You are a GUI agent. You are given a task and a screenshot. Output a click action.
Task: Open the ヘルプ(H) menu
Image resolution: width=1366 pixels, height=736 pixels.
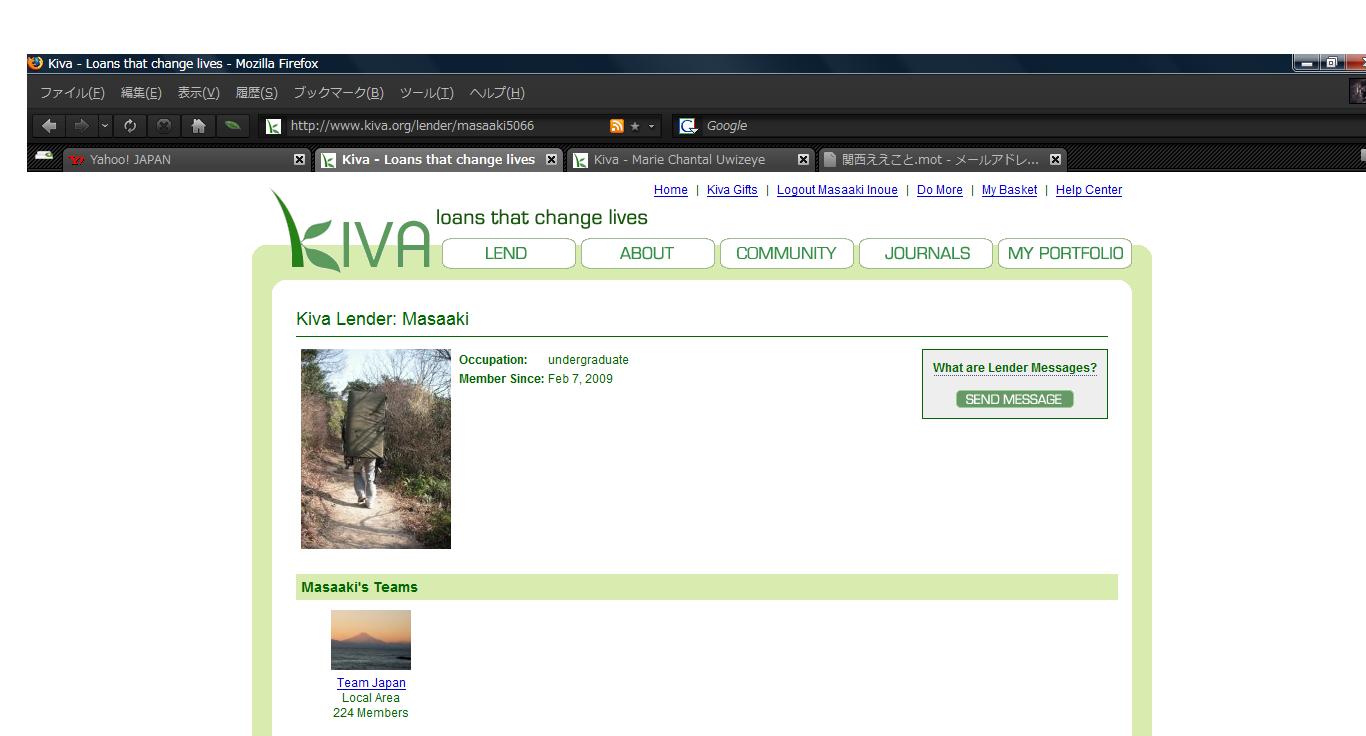[497, 93]
